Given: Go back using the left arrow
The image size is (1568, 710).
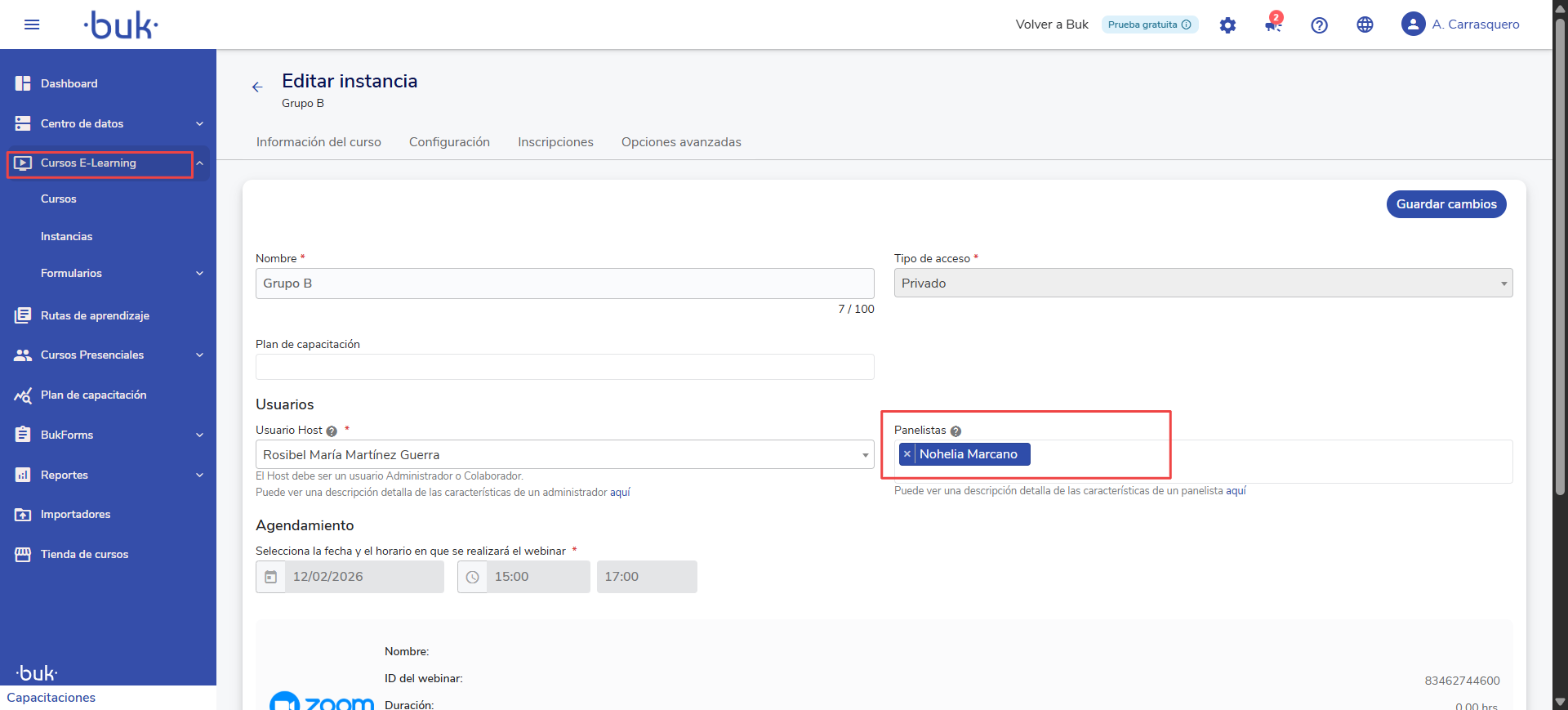Looking at the screenshot, I should point(257,87).
